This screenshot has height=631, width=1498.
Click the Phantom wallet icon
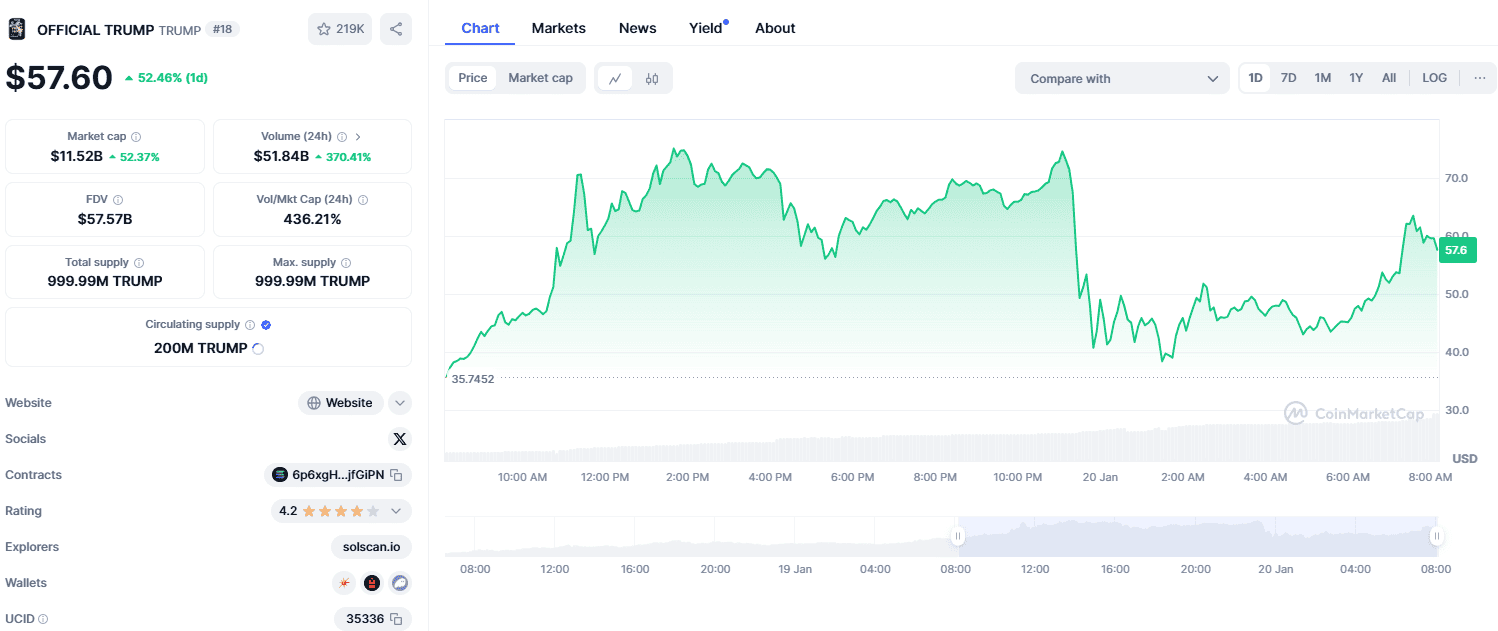(400, 582)
